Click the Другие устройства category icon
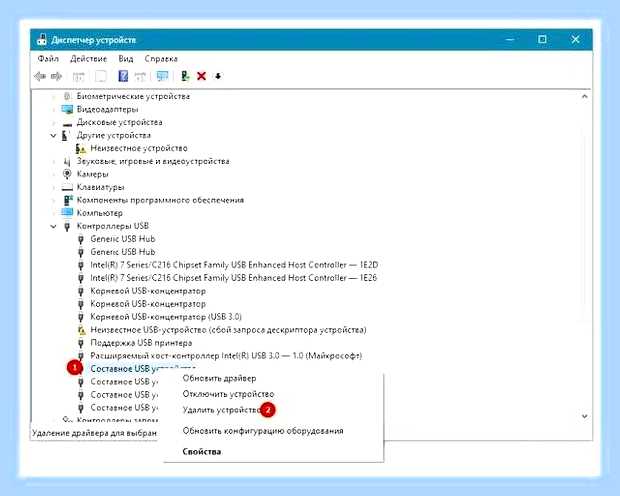 point(66,135)
